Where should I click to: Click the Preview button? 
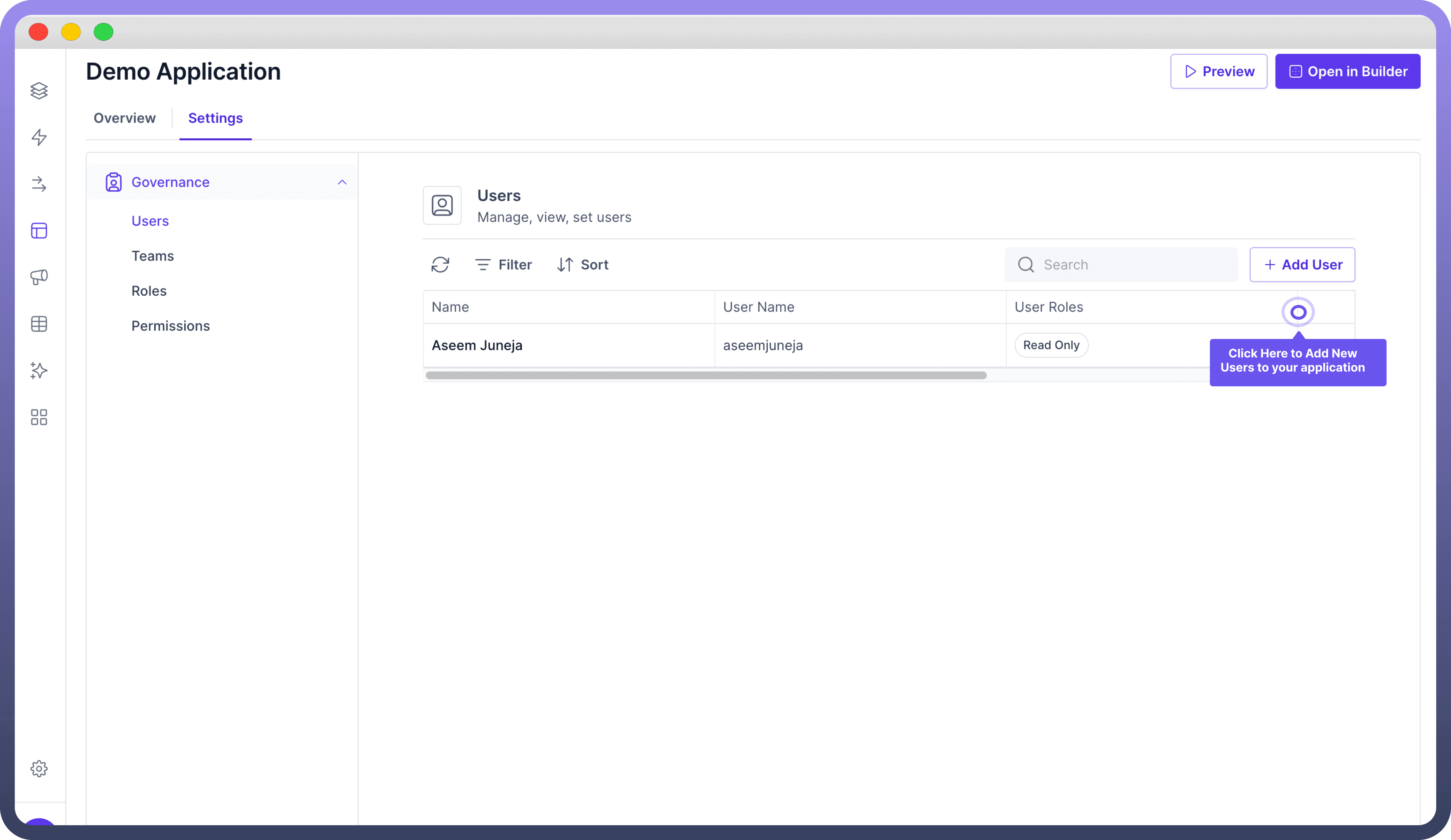[1219, 71]
